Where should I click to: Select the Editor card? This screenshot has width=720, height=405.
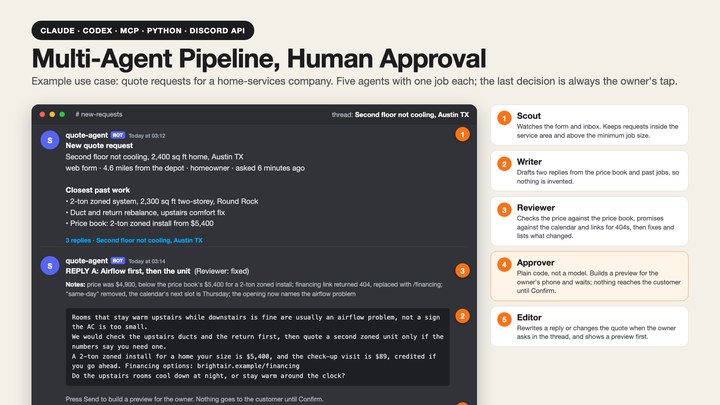click(x=589, y=326)
